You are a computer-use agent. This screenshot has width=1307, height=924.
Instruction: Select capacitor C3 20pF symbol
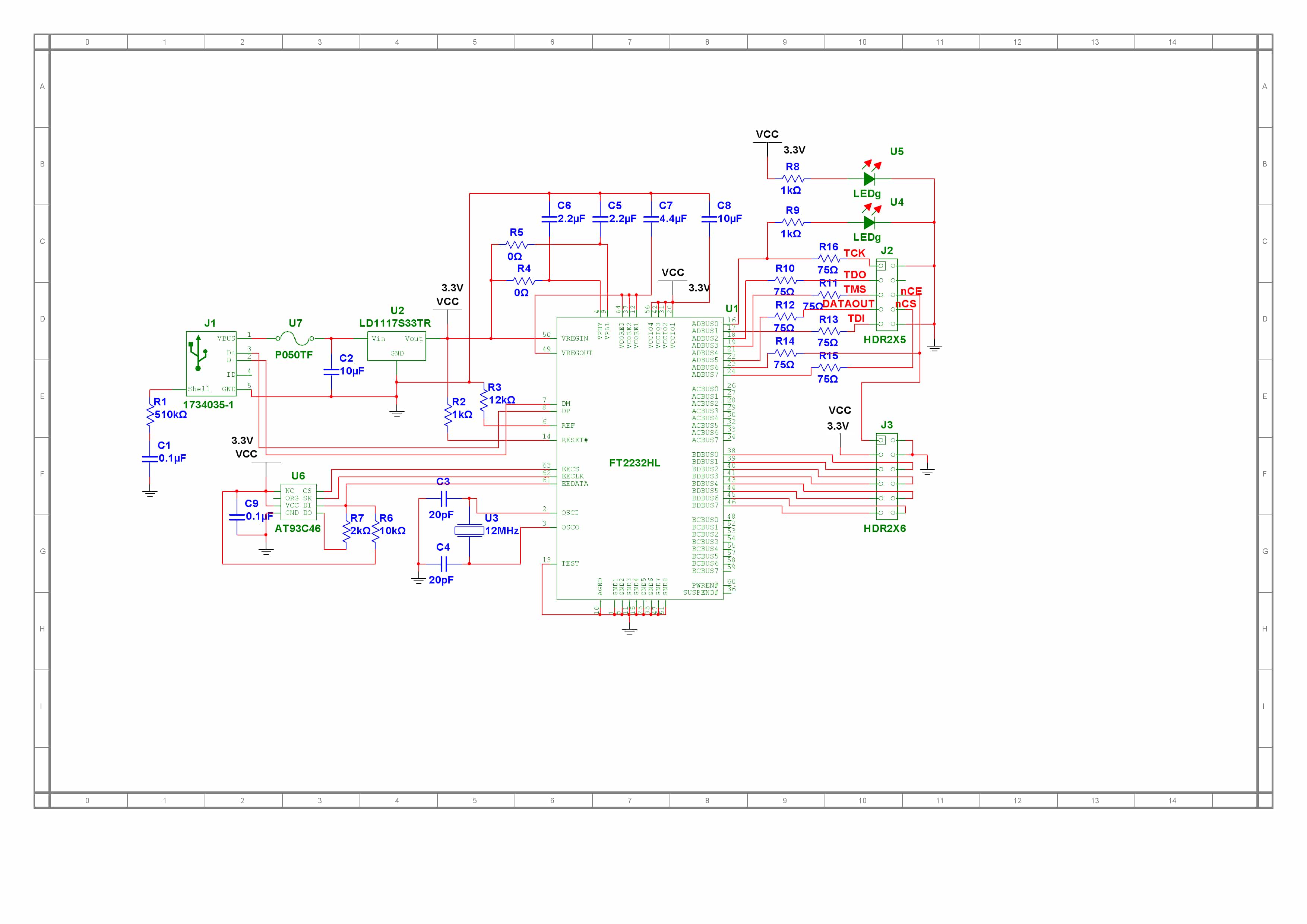[444, 499]
